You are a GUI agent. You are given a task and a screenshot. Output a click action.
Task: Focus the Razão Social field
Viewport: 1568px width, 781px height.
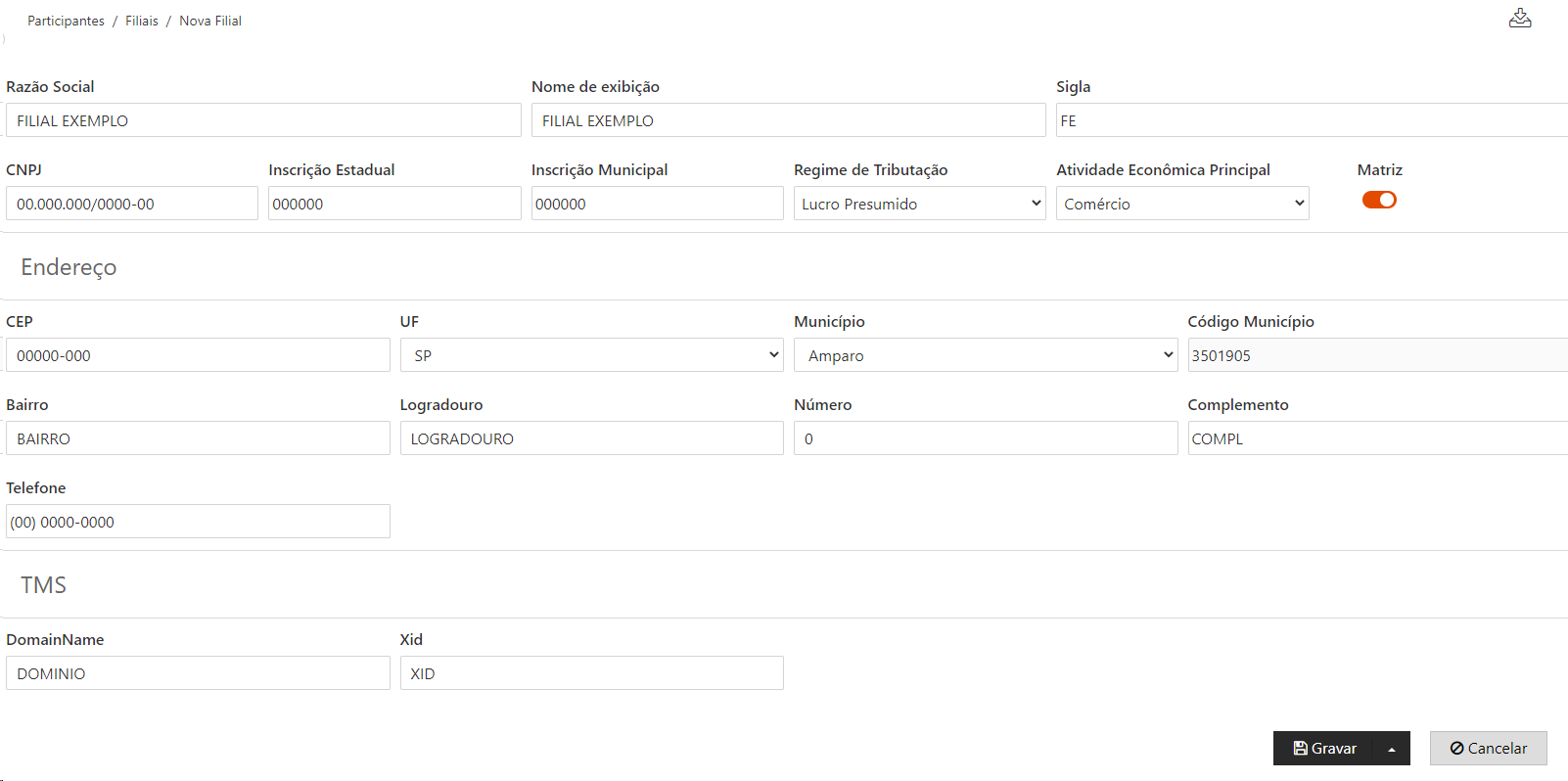[263, 120]
